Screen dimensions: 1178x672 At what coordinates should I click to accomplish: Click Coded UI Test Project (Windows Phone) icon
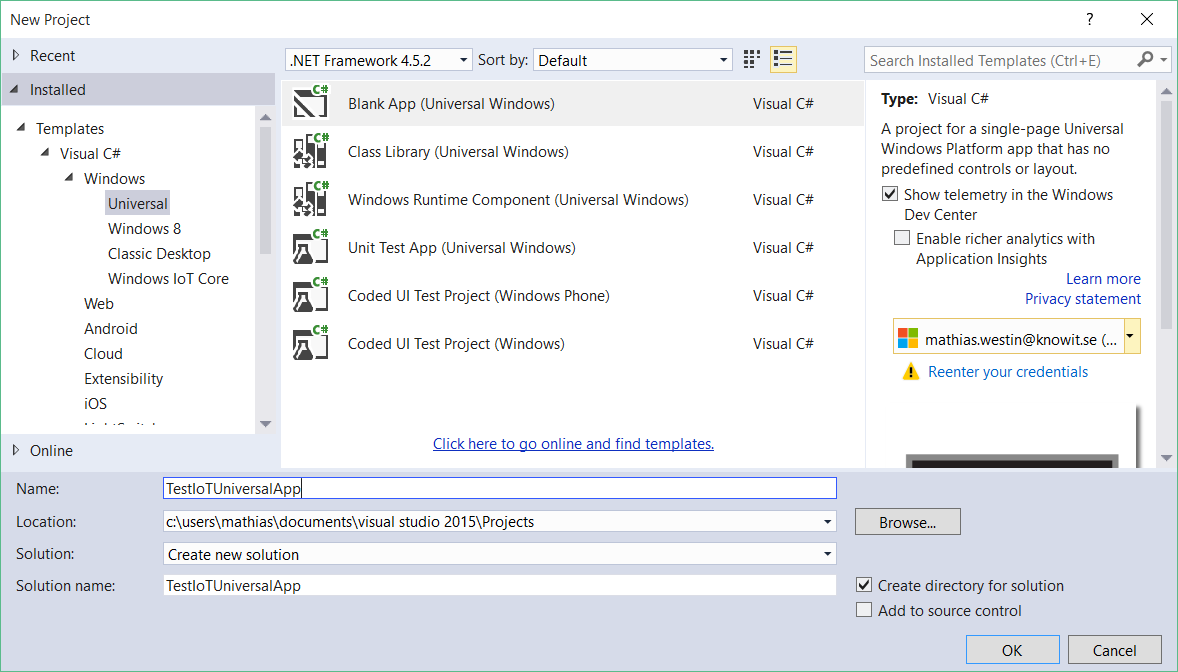pos(311,295)
